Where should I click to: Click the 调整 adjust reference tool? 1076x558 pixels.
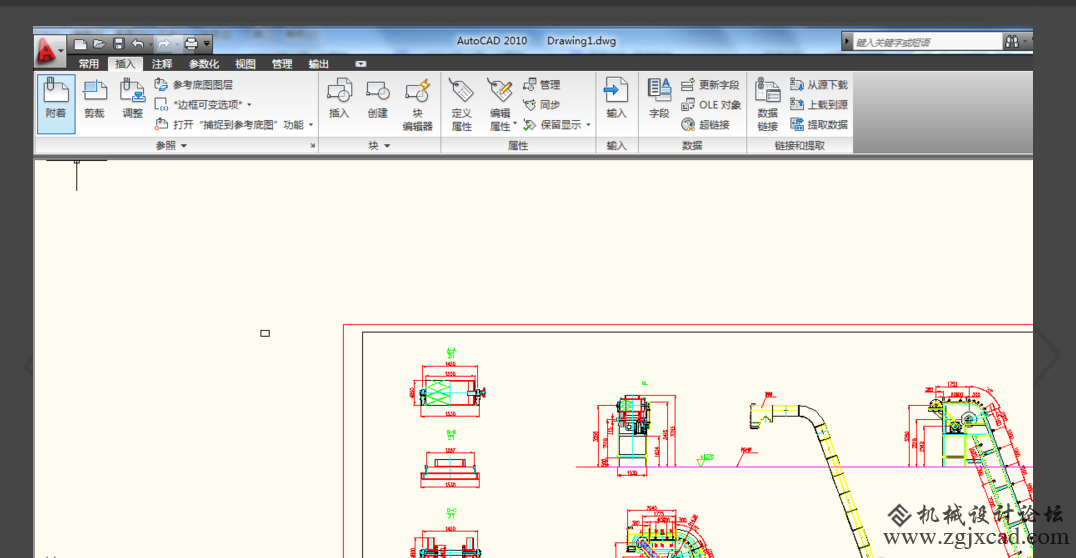coord(132,100)
